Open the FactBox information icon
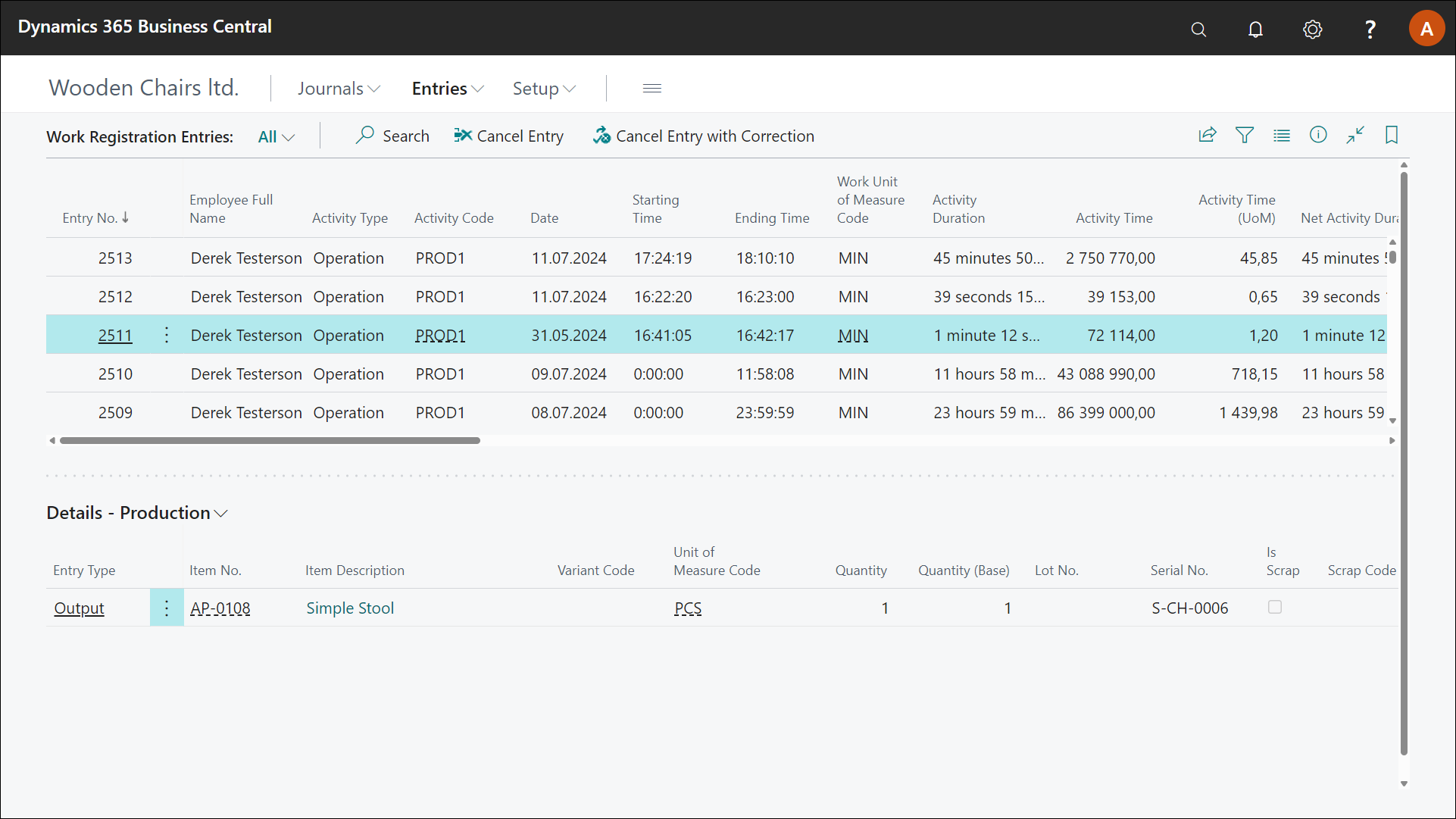1456x819 pixels. pos(1318,136)
